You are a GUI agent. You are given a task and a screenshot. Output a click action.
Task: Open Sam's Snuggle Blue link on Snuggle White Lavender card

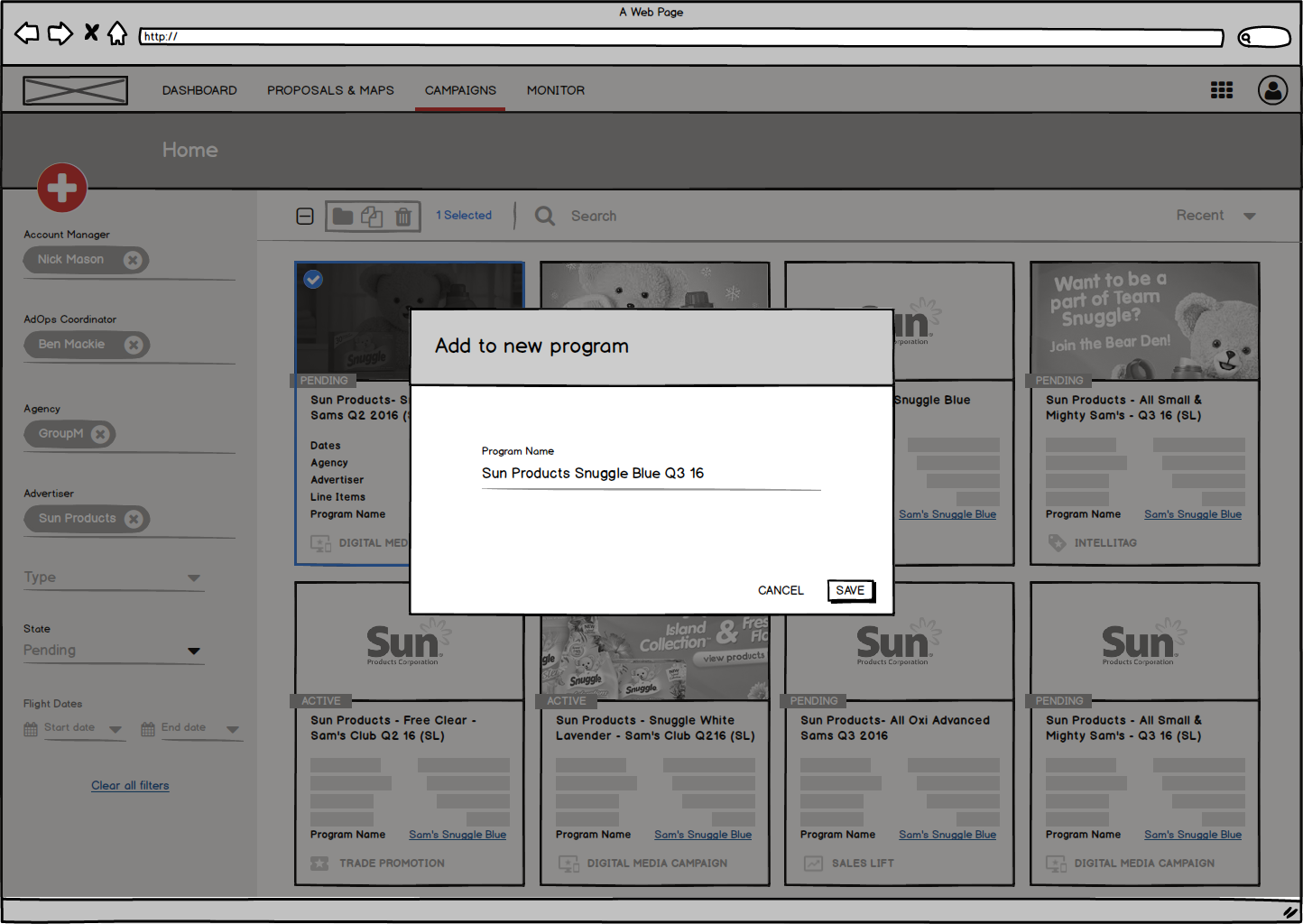coord(703,835)
